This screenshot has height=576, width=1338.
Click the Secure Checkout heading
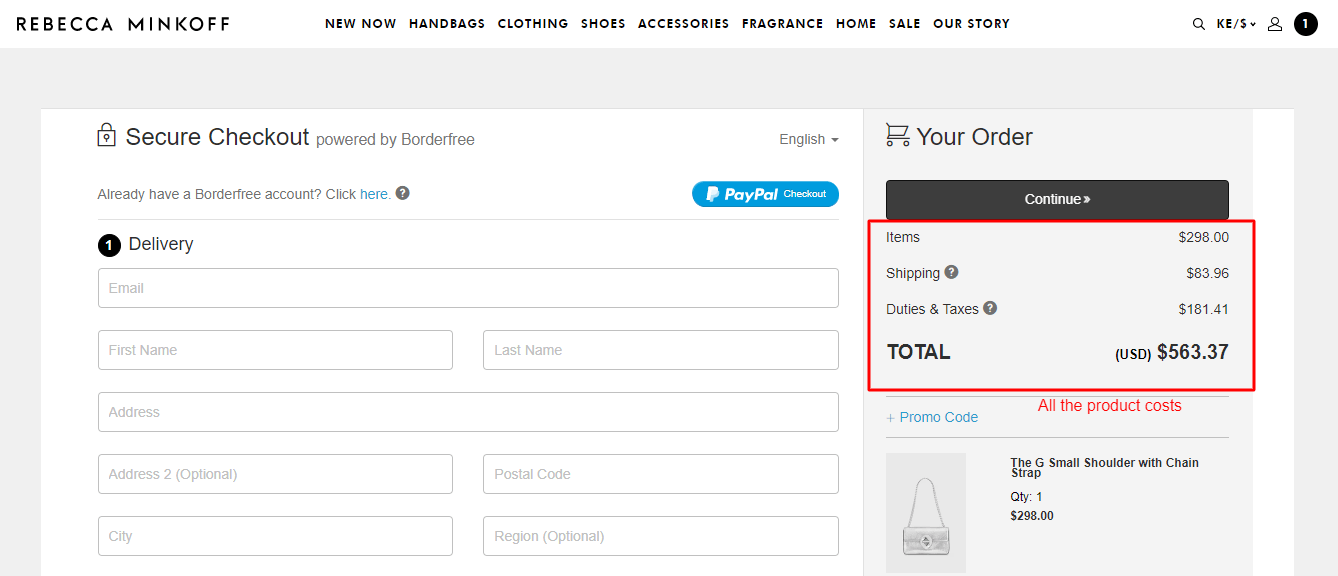pos(217,137)
